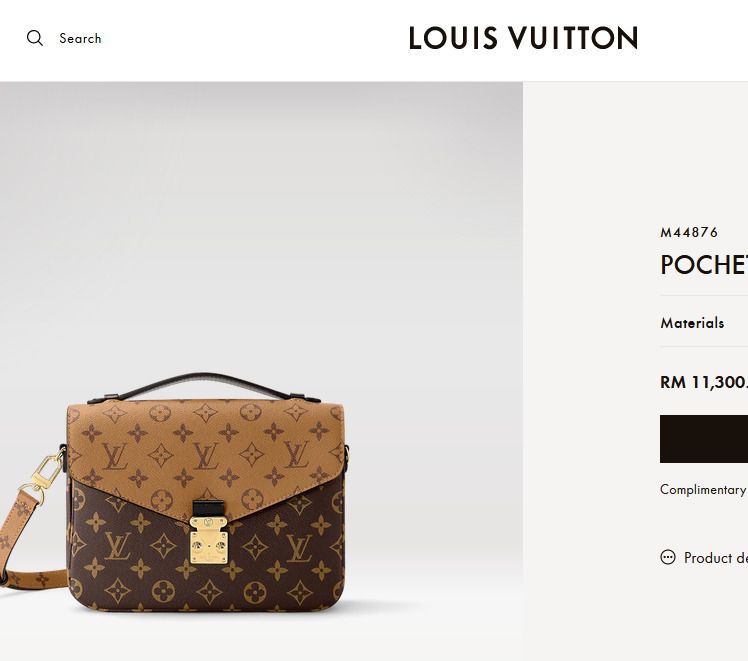The image size is (748, 661).
Task: Click the black add-to-cart button
Action: coord(704,439)
